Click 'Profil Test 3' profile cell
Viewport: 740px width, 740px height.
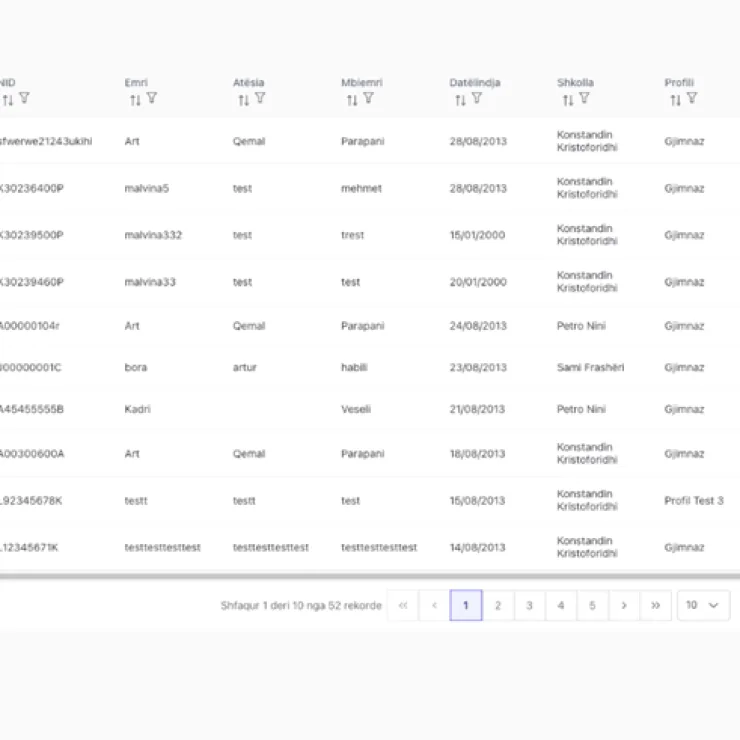(694, 501)
